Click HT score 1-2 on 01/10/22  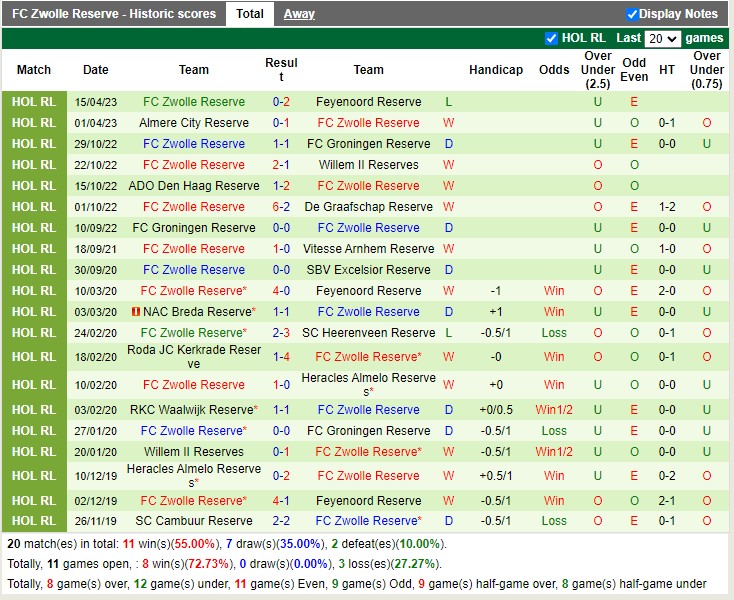667,206
